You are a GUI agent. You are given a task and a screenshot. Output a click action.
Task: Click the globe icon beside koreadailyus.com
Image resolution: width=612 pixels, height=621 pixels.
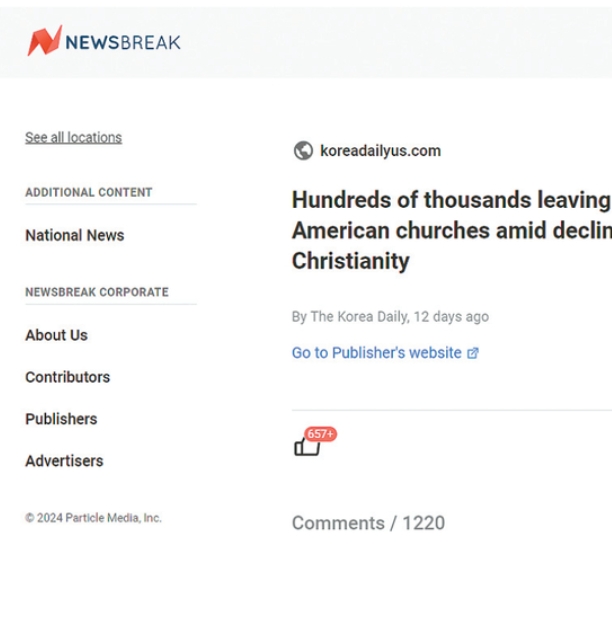(303, 151)
